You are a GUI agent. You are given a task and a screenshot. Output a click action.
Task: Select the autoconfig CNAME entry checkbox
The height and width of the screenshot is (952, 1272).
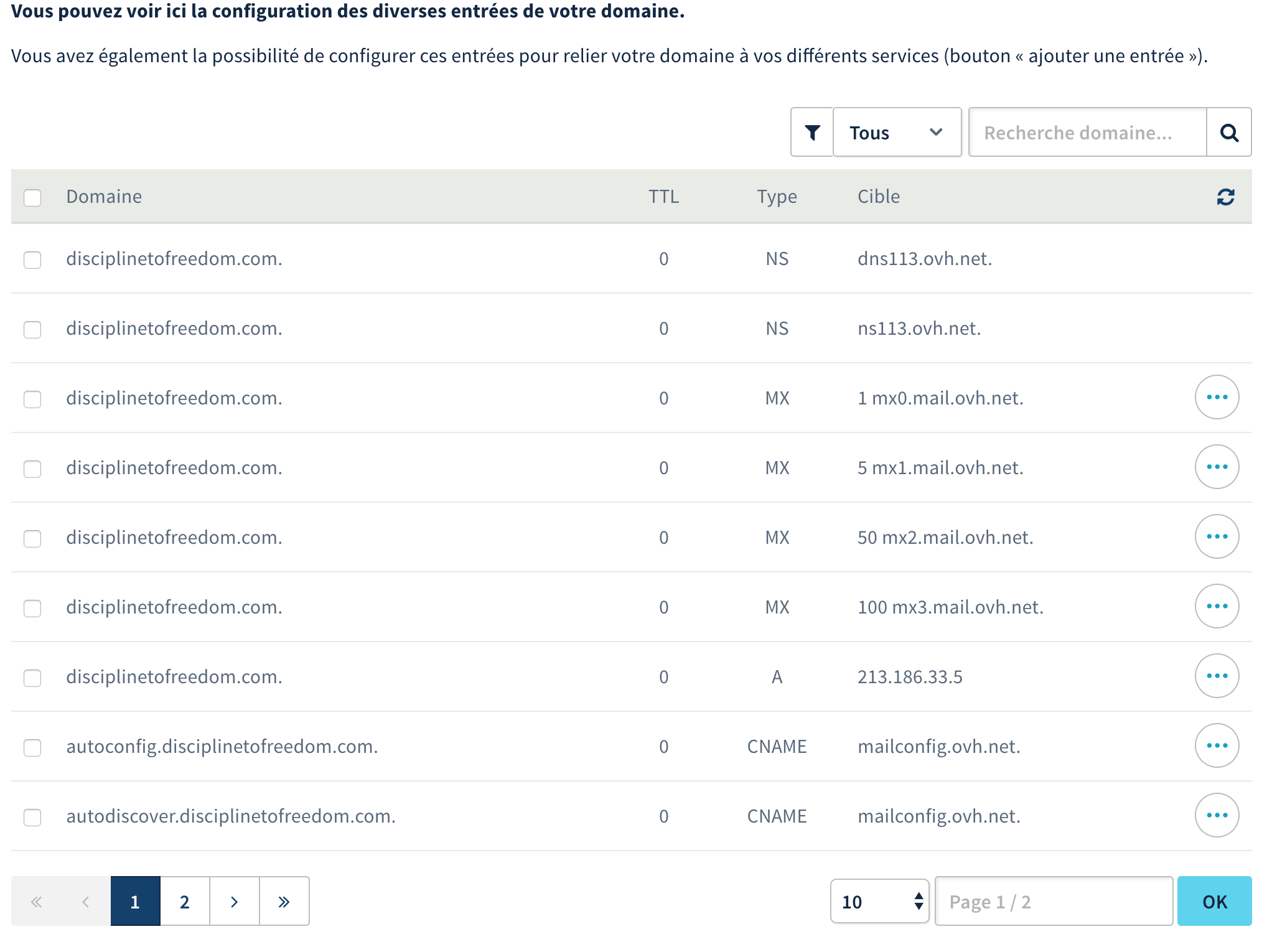[32, 747]
